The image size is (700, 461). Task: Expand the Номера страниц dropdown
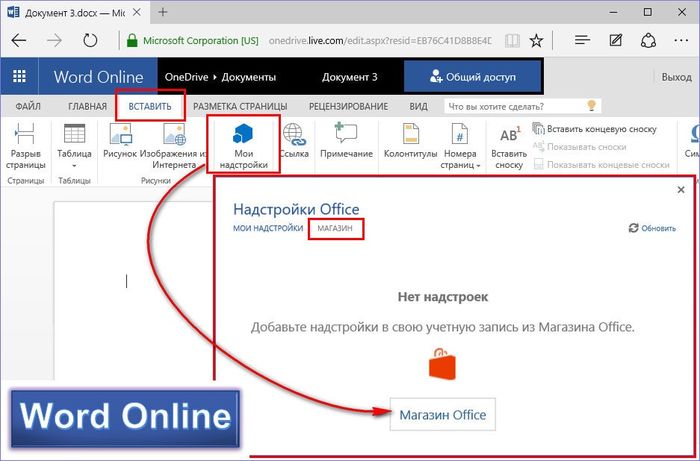click(x=461, y=146)
